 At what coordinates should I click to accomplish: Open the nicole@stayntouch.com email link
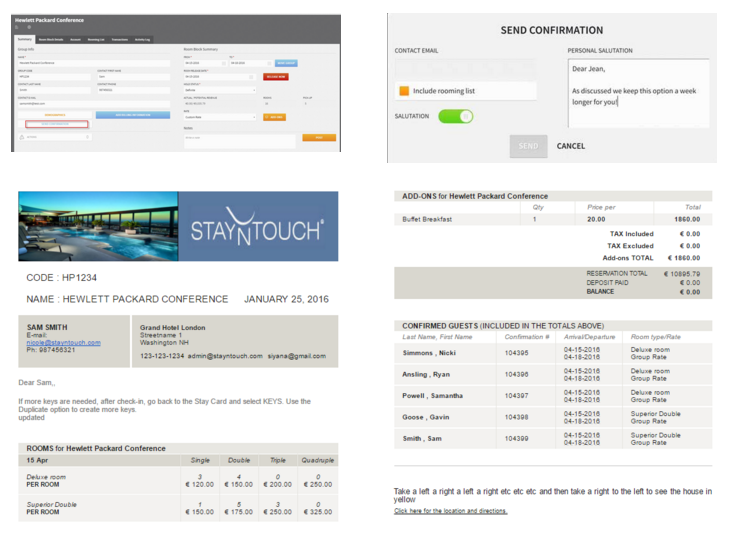(63, 343)
